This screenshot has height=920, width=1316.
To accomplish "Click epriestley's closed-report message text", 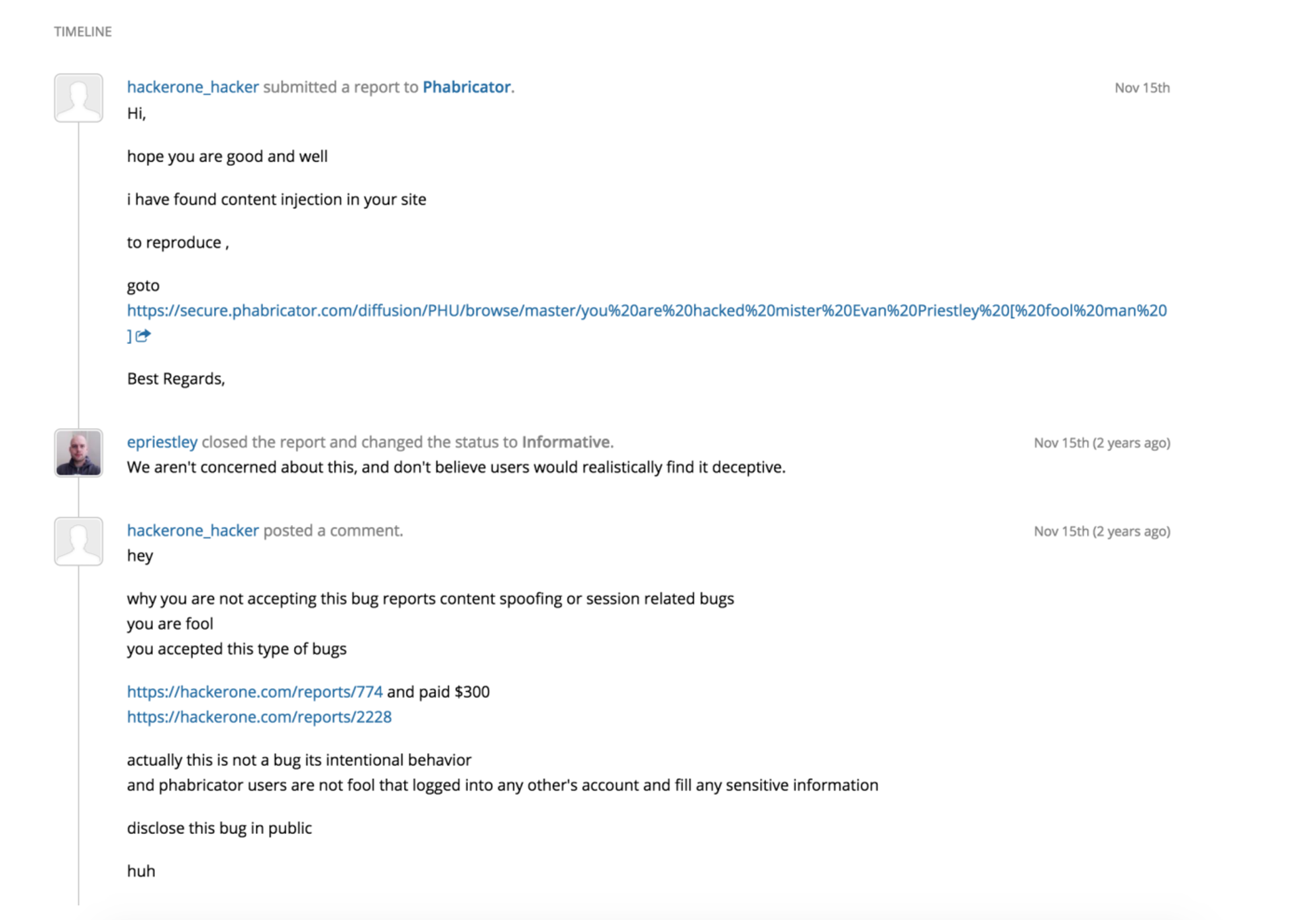I will click(x=456, y=467).
